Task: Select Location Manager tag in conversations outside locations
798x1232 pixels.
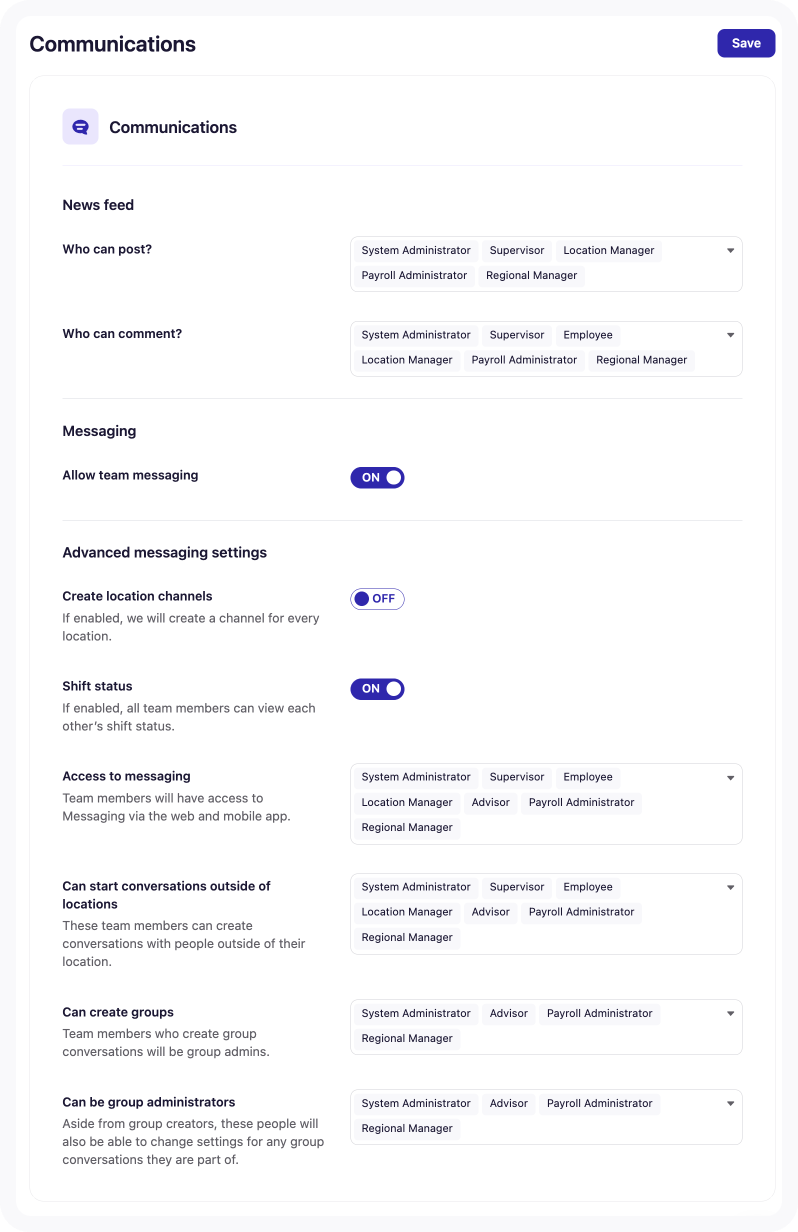Action: (x=407, y=911)
